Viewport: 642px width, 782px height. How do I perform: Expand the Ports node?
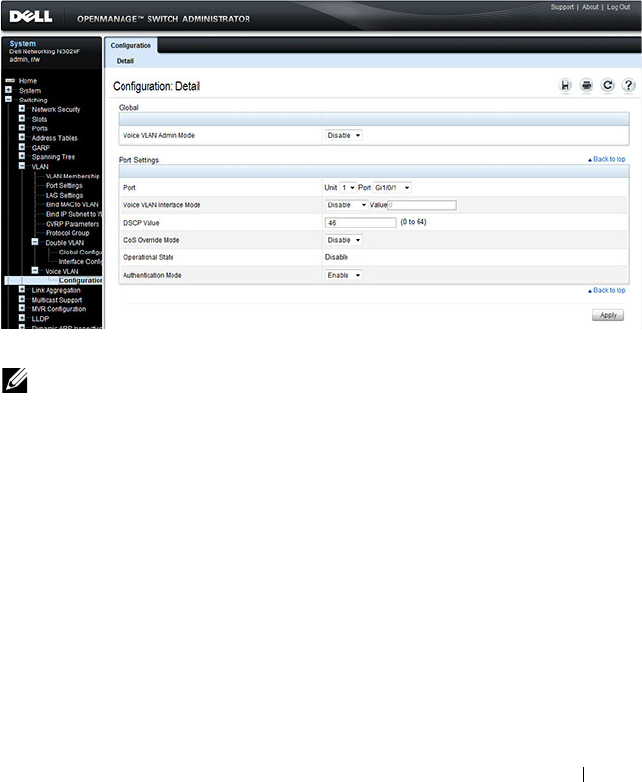pos(22,128)
